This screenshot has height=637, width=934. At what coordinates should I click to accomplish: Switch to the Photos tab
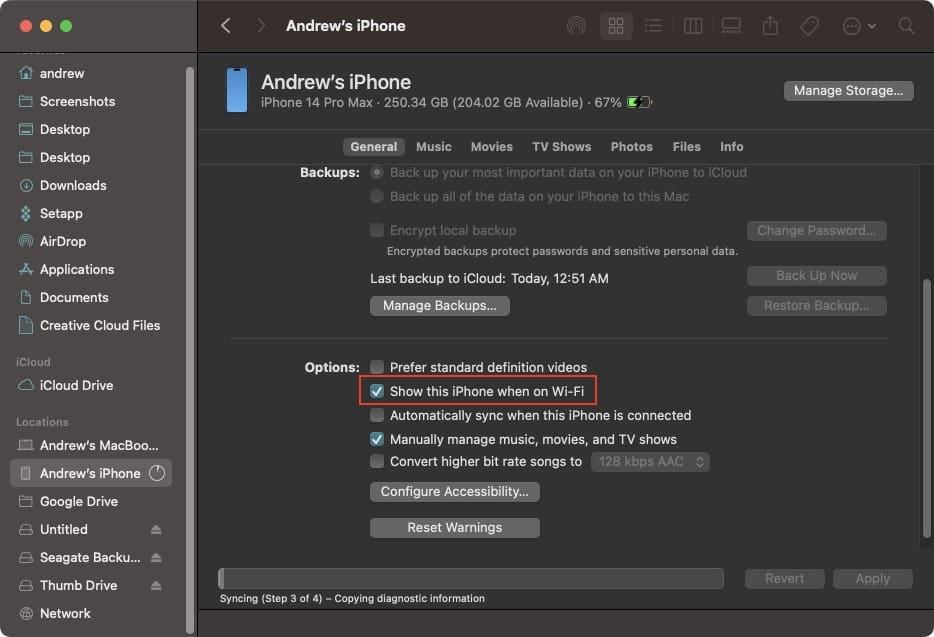pyautogui.click(x=631, y=147)
